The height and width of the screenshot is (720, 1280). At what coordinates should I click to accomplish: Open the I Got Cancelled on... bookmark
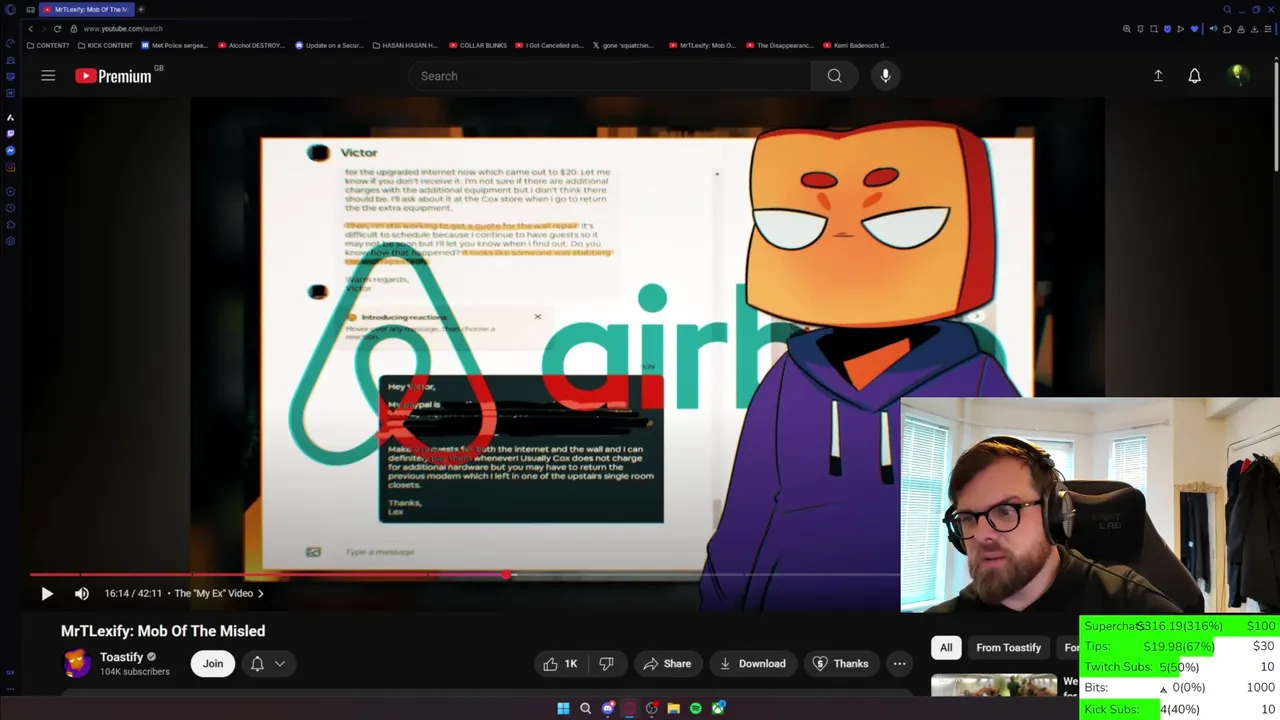[x=549, y=45]
